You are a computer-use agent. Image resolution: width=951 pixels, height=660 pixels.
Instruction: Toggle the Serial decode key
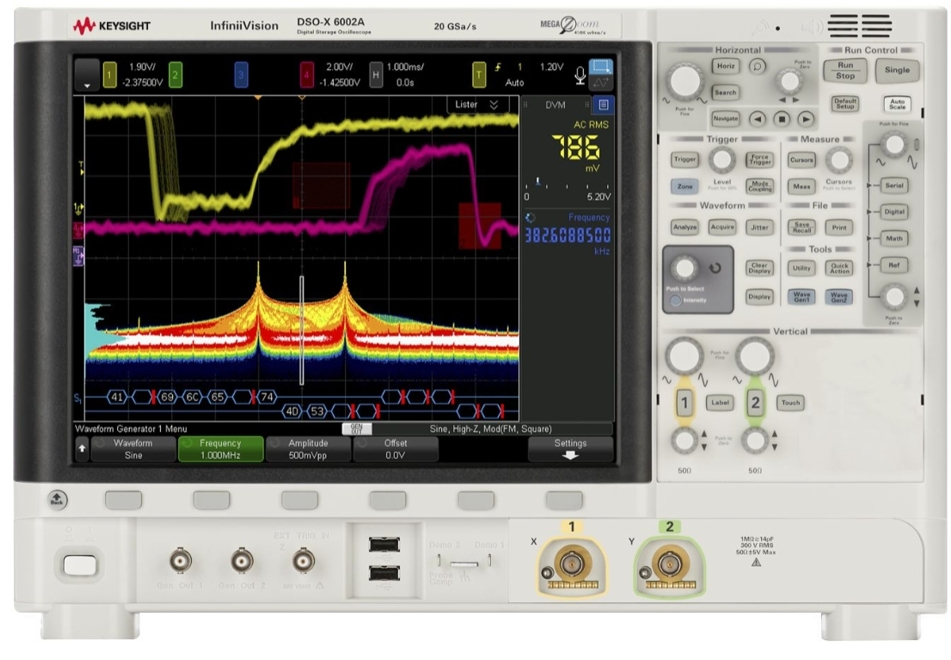[x=894, y=185]
